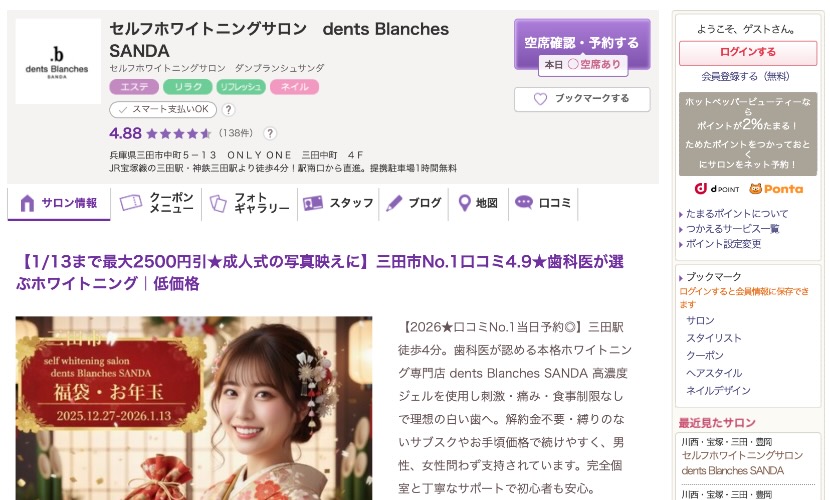Click the map pin icon for 地図
The width and height of the screenshot is (830, 500).
(464, 203)
